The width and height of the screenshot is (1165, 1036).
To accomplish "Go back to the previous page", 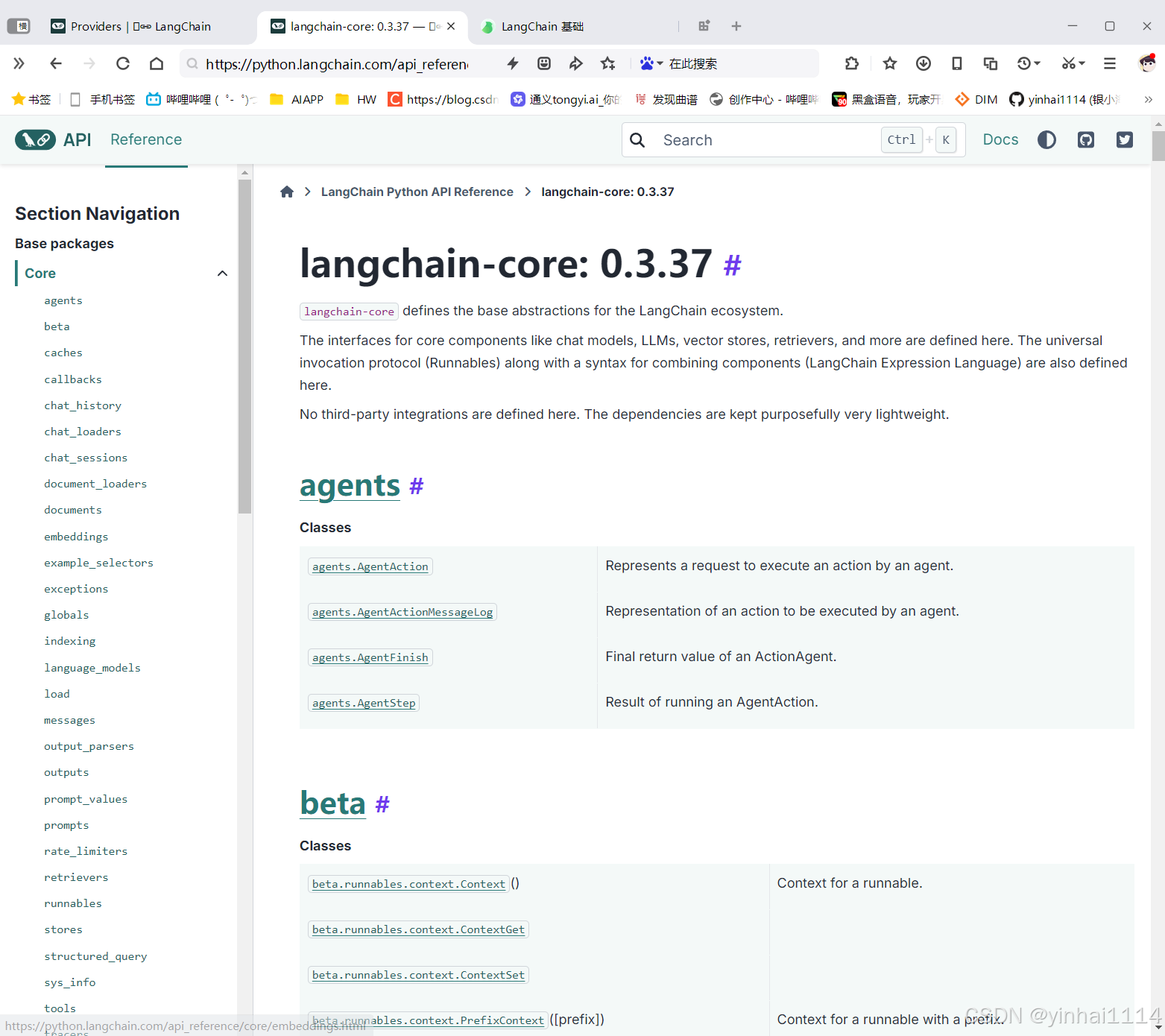I will point(56,63).
